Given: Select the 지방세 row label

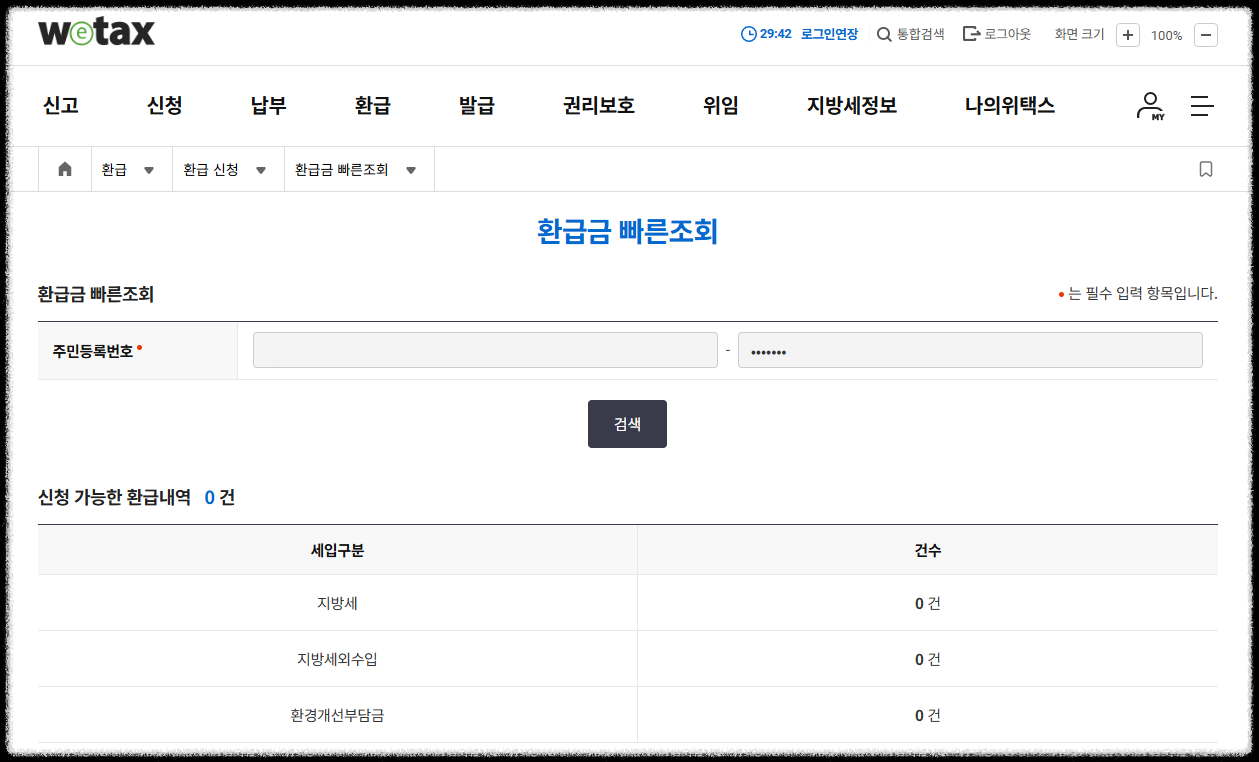Looking at the screenshot, I should pos(337,603).
